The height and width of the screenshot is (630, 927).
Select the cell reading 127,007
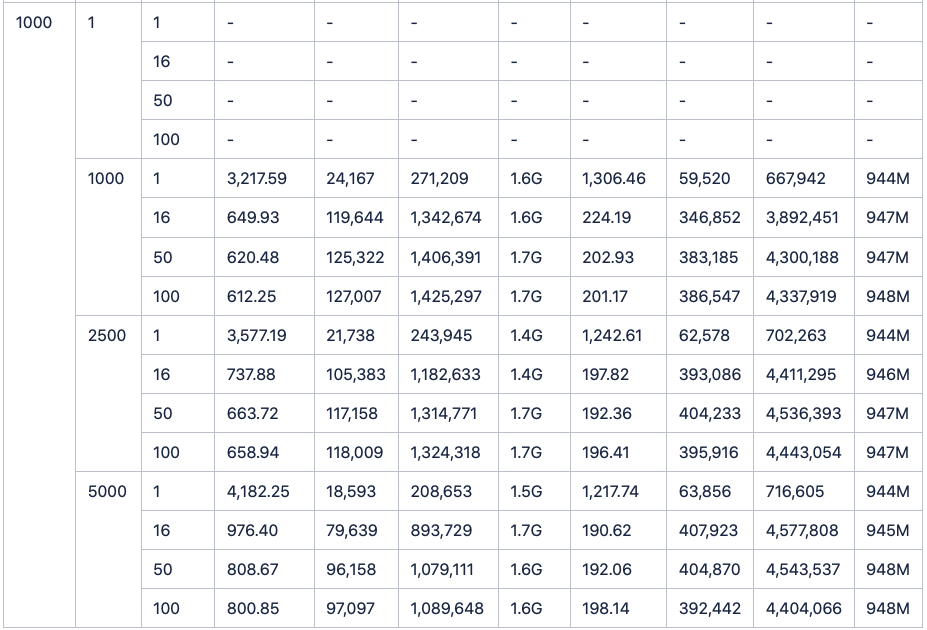click(354, 297)
